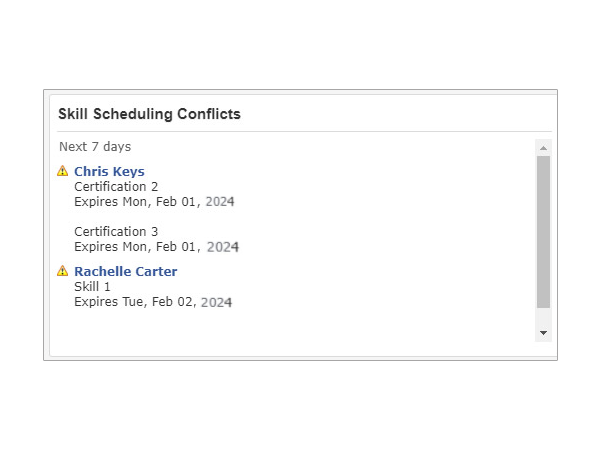
Task: Click Expires Tue, Feb 02, 2024 text
Action: 153,302
